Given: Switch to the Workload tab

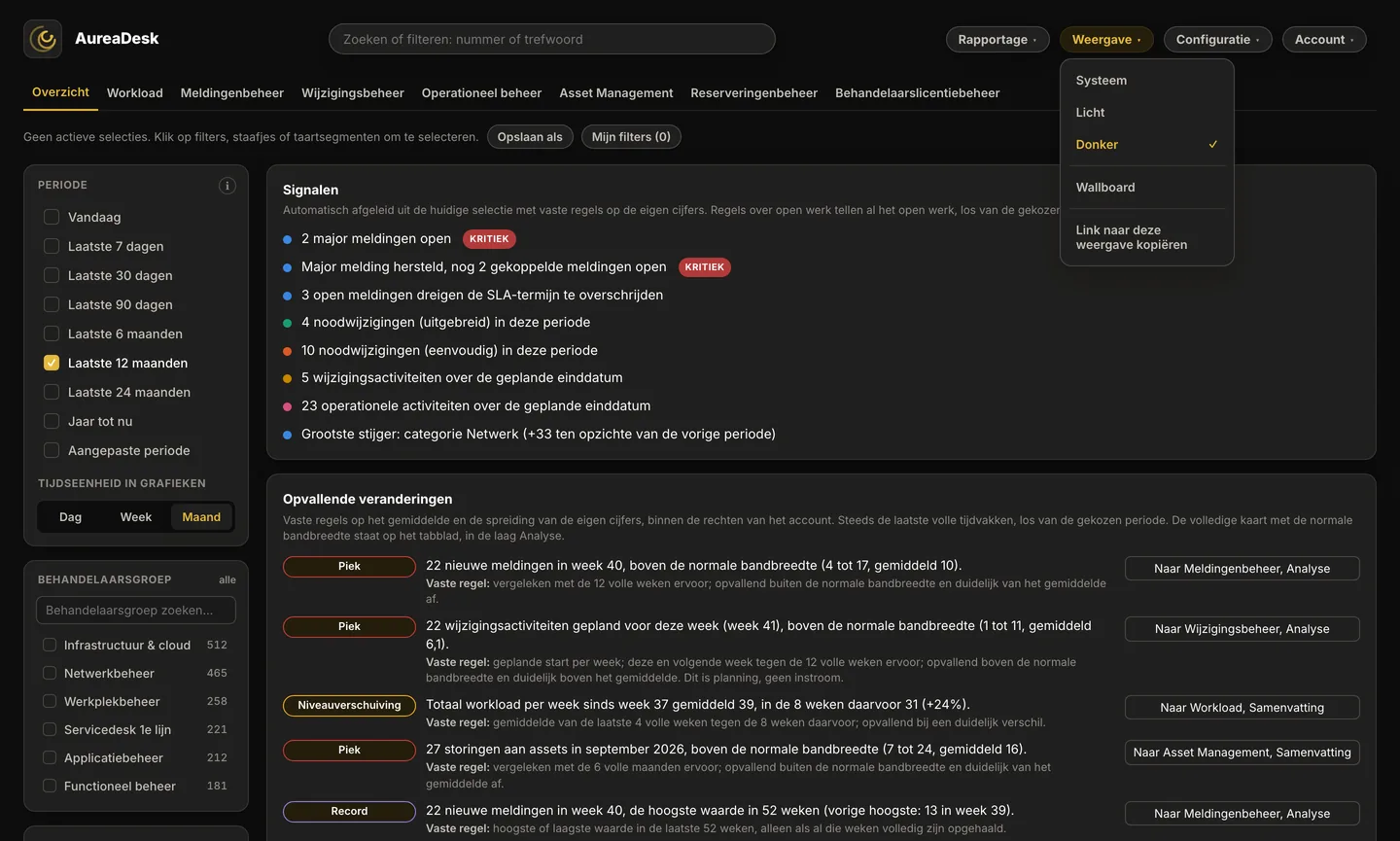Looking at the screenshot, I should [x=135, y=93].
